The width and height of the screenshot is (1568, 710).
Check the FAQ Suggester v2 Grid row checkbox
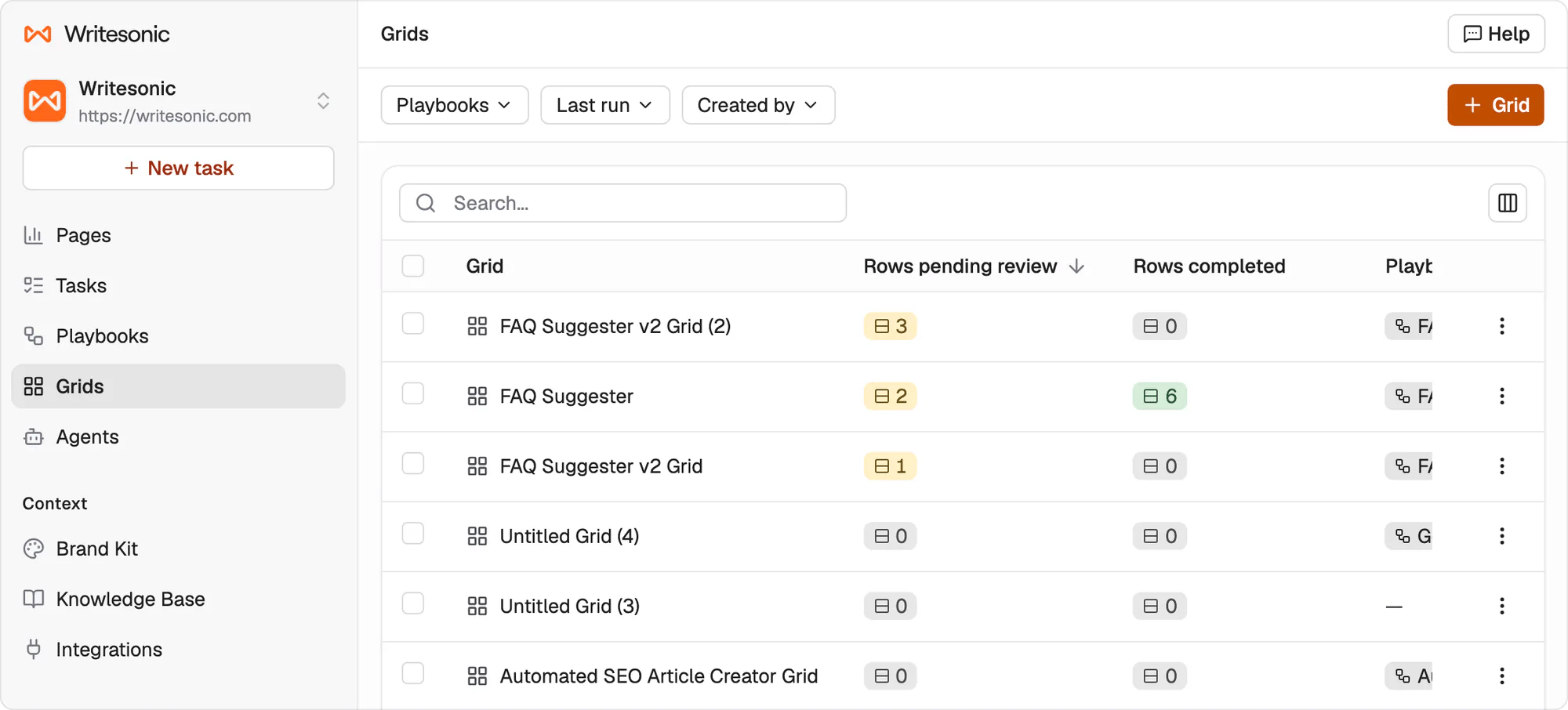click(413, 463)
